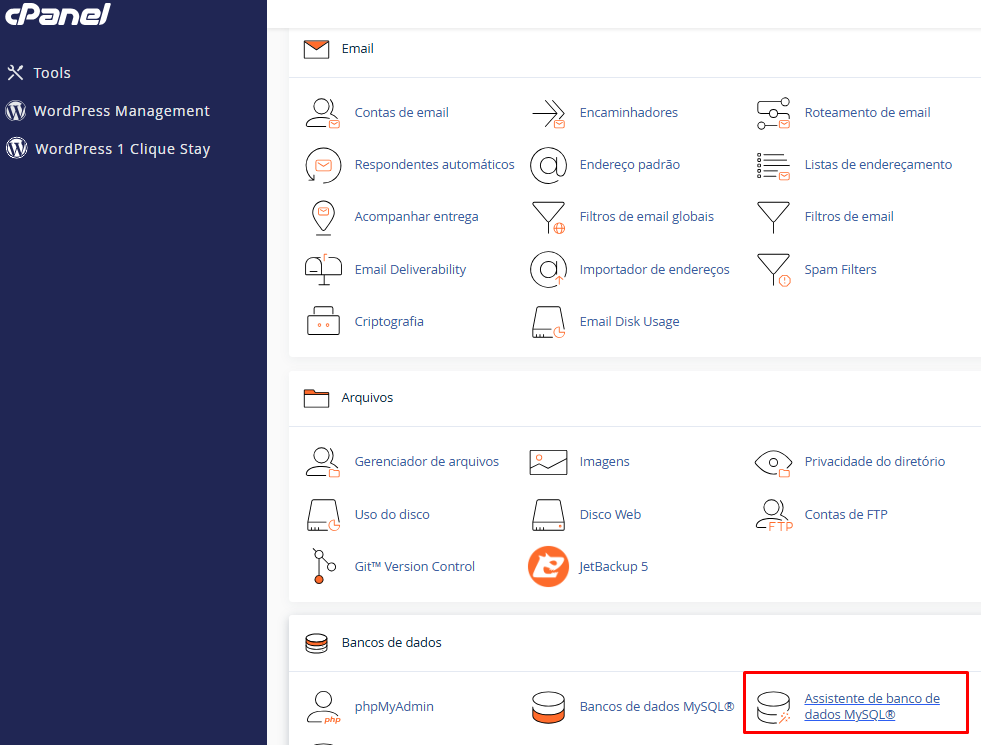Open the JetBackup 5 icon
This screenshot has height=745, width=981.
(548, 566)
